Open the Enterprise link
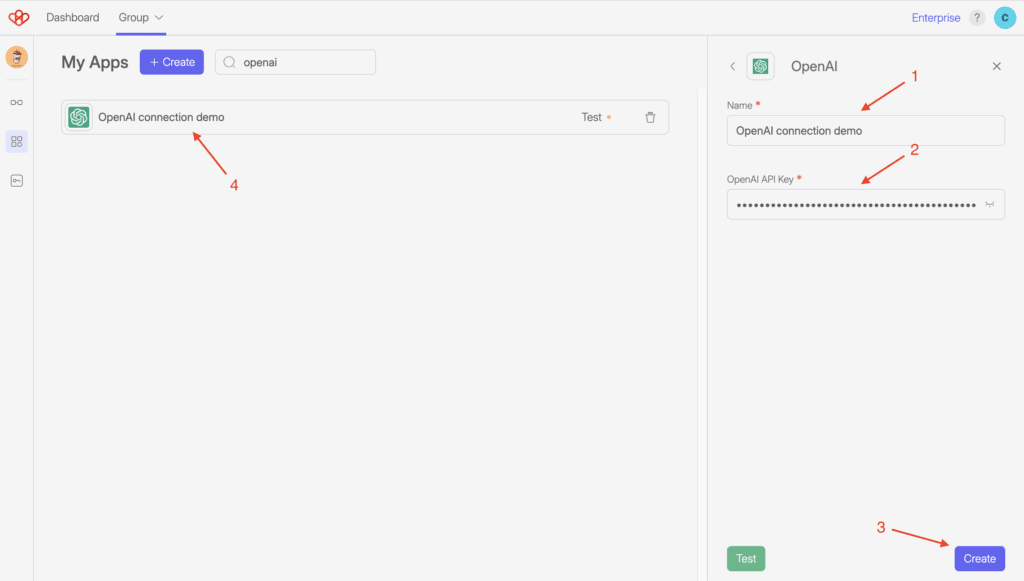1024x581 pixels. tap(936, 18)
